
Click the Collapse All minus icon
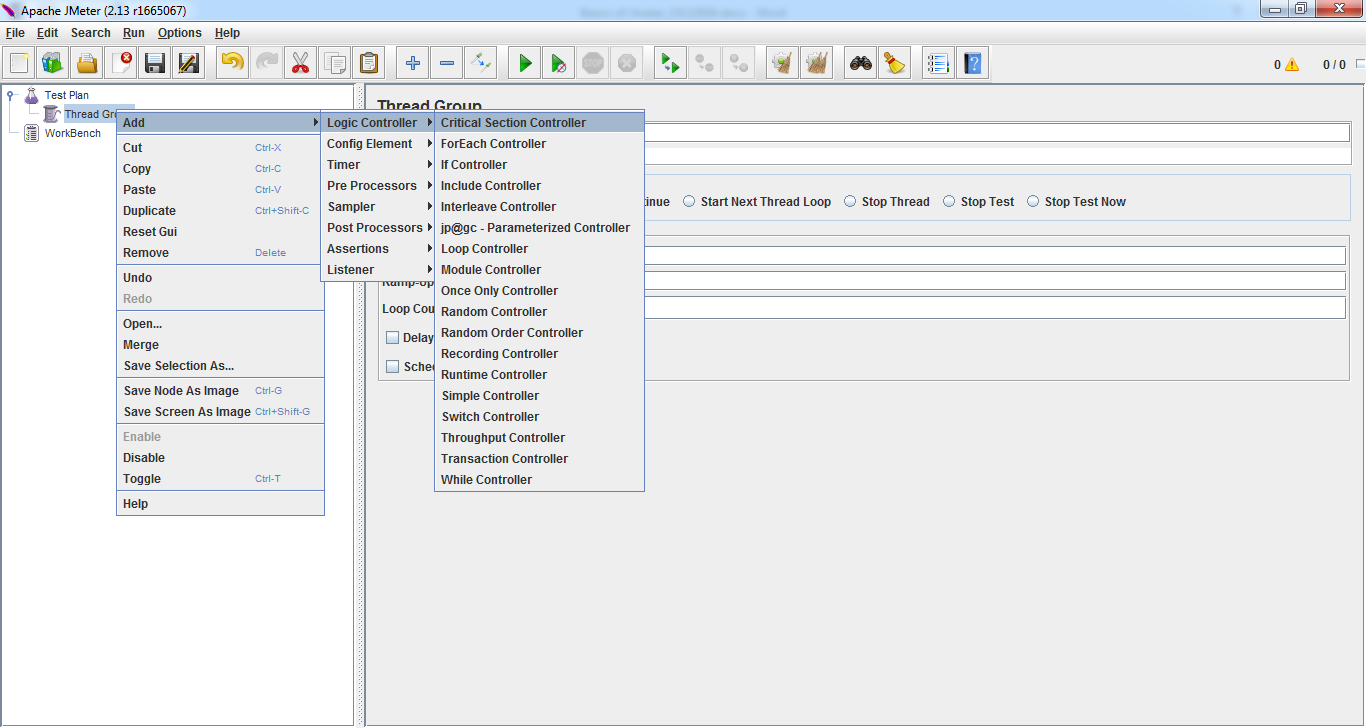coord(446,63)
